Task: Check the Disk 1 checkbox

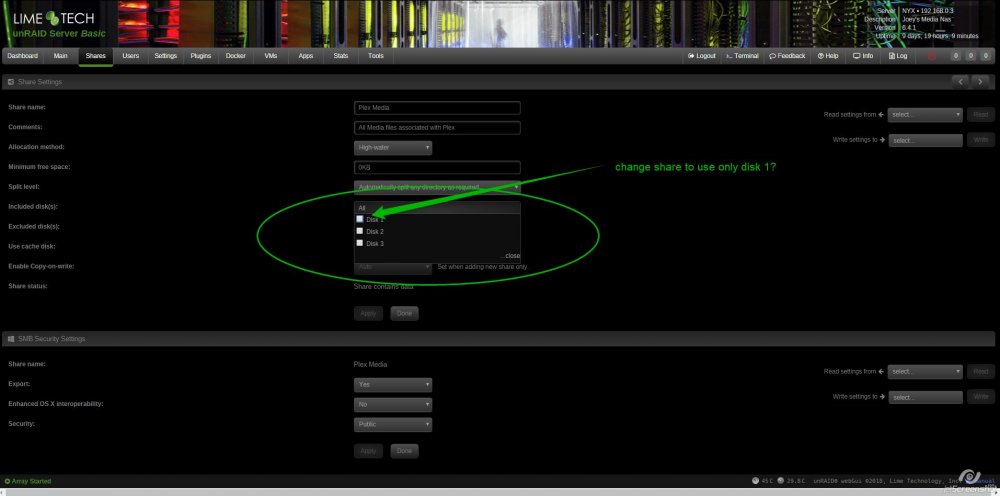Action: 360,219
